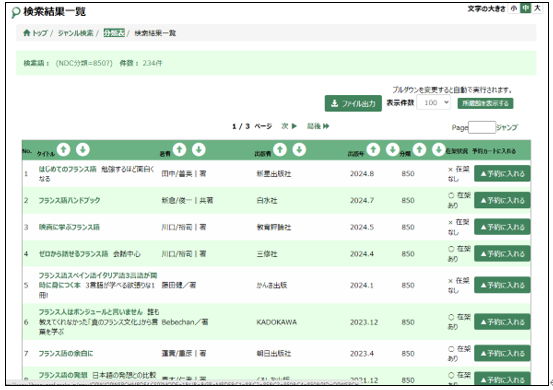Focus the Page number input field

[x=482, y=127]
